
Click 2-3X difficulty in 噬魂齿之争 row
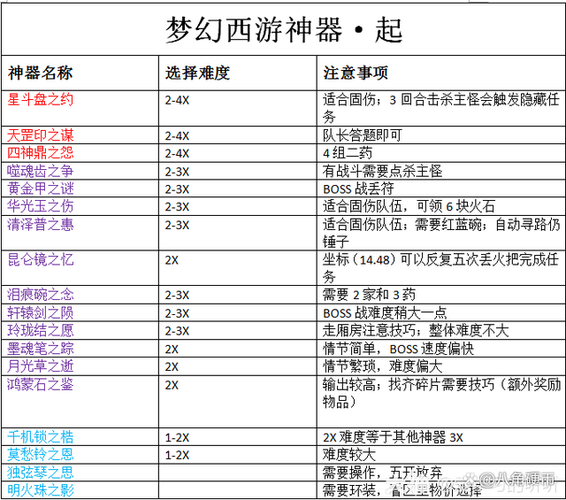[x=177, y=171]
